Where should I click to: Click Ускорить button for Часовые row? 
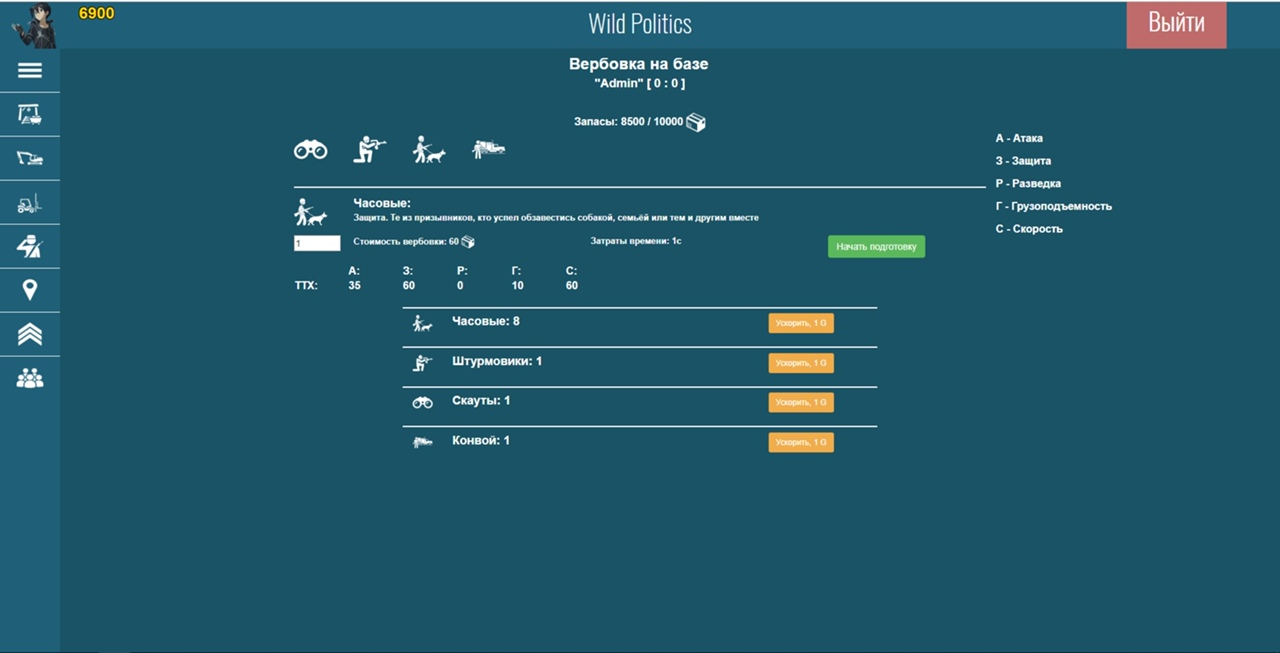coord(801,323)
